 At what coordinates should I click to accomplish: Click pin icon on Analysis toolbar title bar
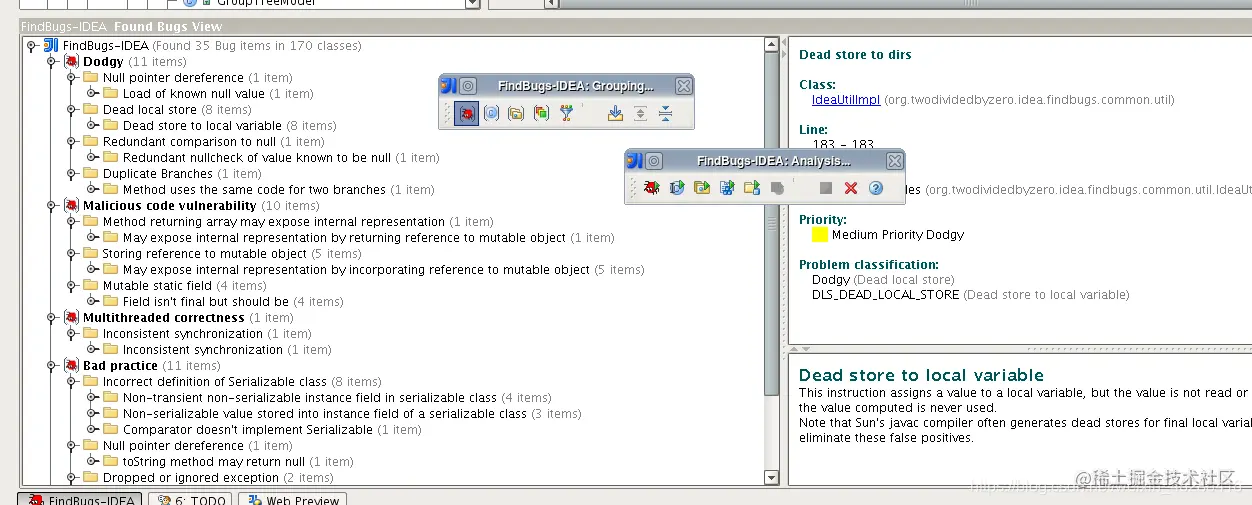tap(654, 160)
